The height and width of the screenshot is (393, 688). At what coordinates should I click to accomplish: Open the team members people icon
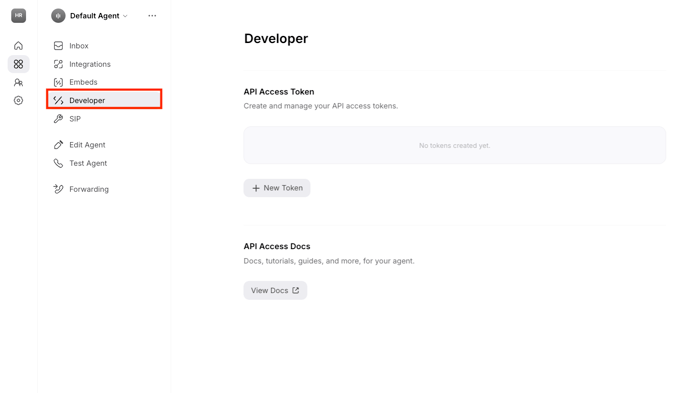[18, 82]
